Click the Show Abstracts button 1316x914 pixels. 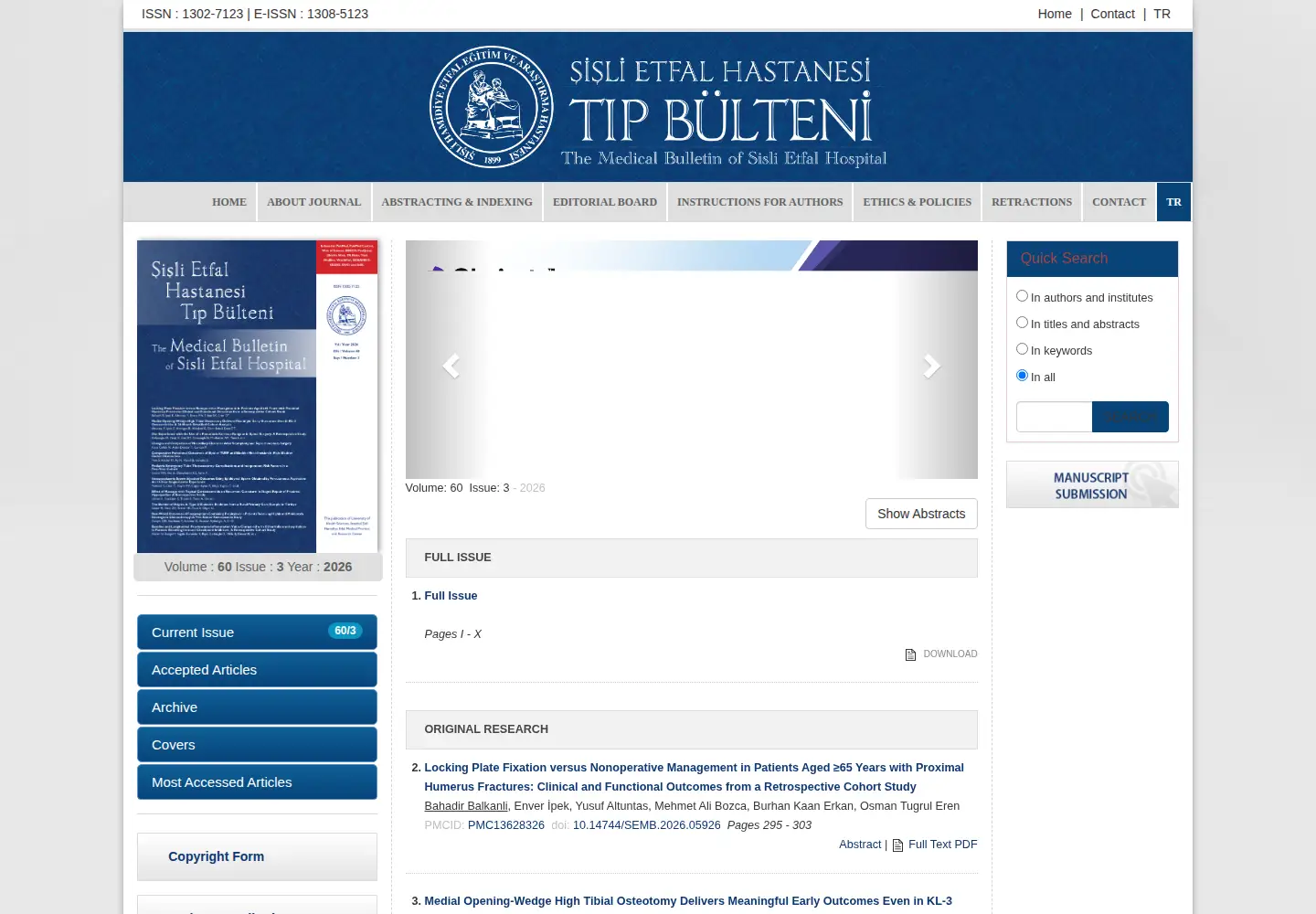(x=921, y=514)
